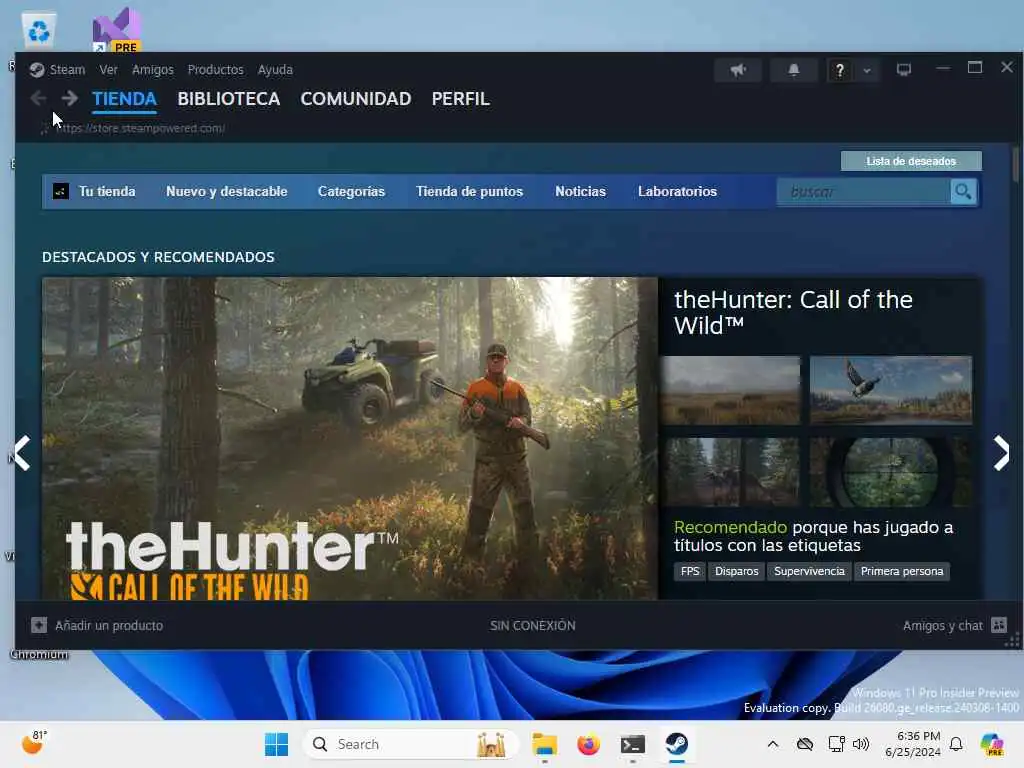View the flying duck screenshot thumbnail
This screenshot has height=768, width=1024.
tap(891, 391)
